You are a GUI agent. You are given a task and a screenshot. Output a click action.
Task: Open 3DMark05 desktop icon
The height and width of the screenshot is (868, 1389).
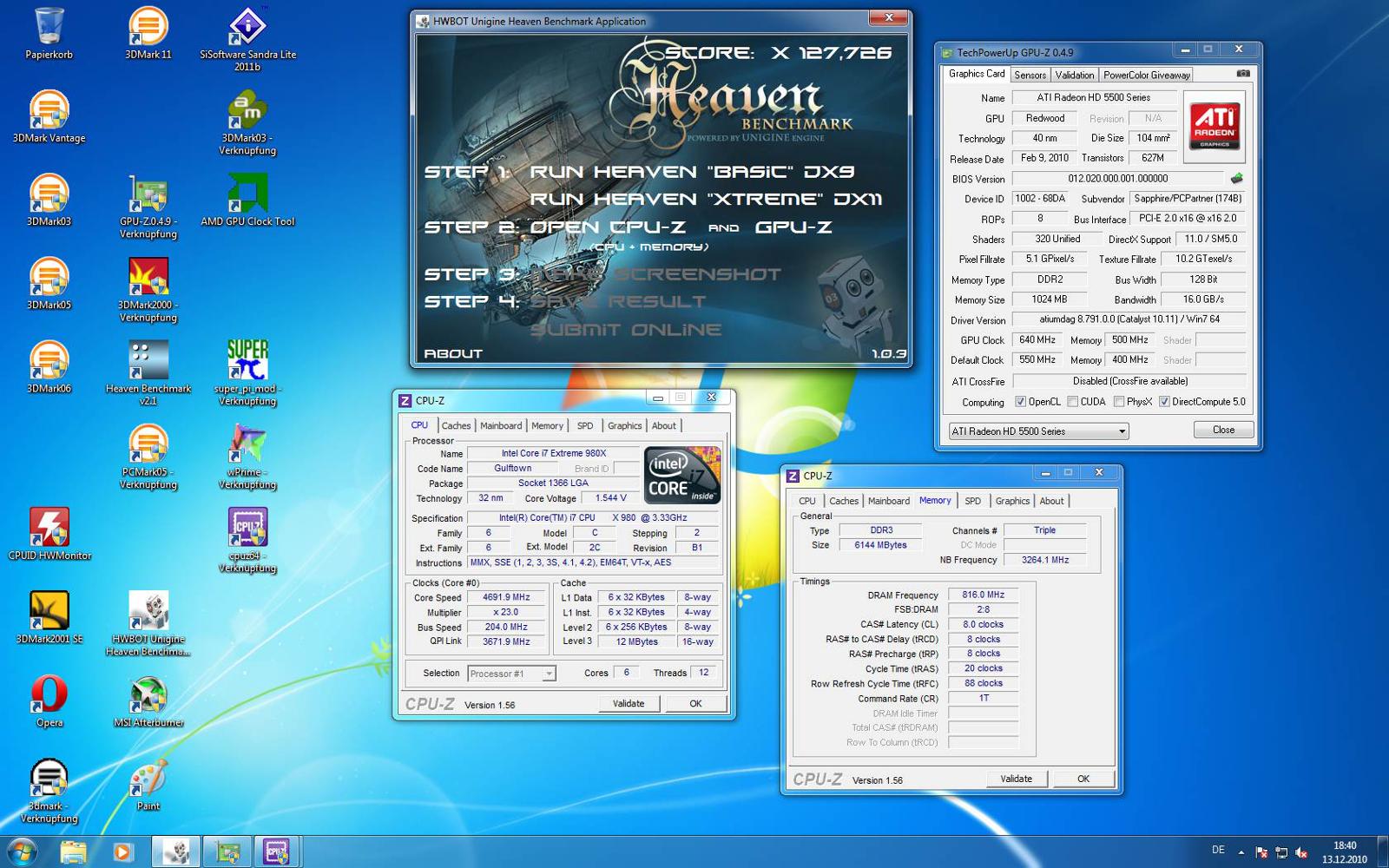(49, 283)
